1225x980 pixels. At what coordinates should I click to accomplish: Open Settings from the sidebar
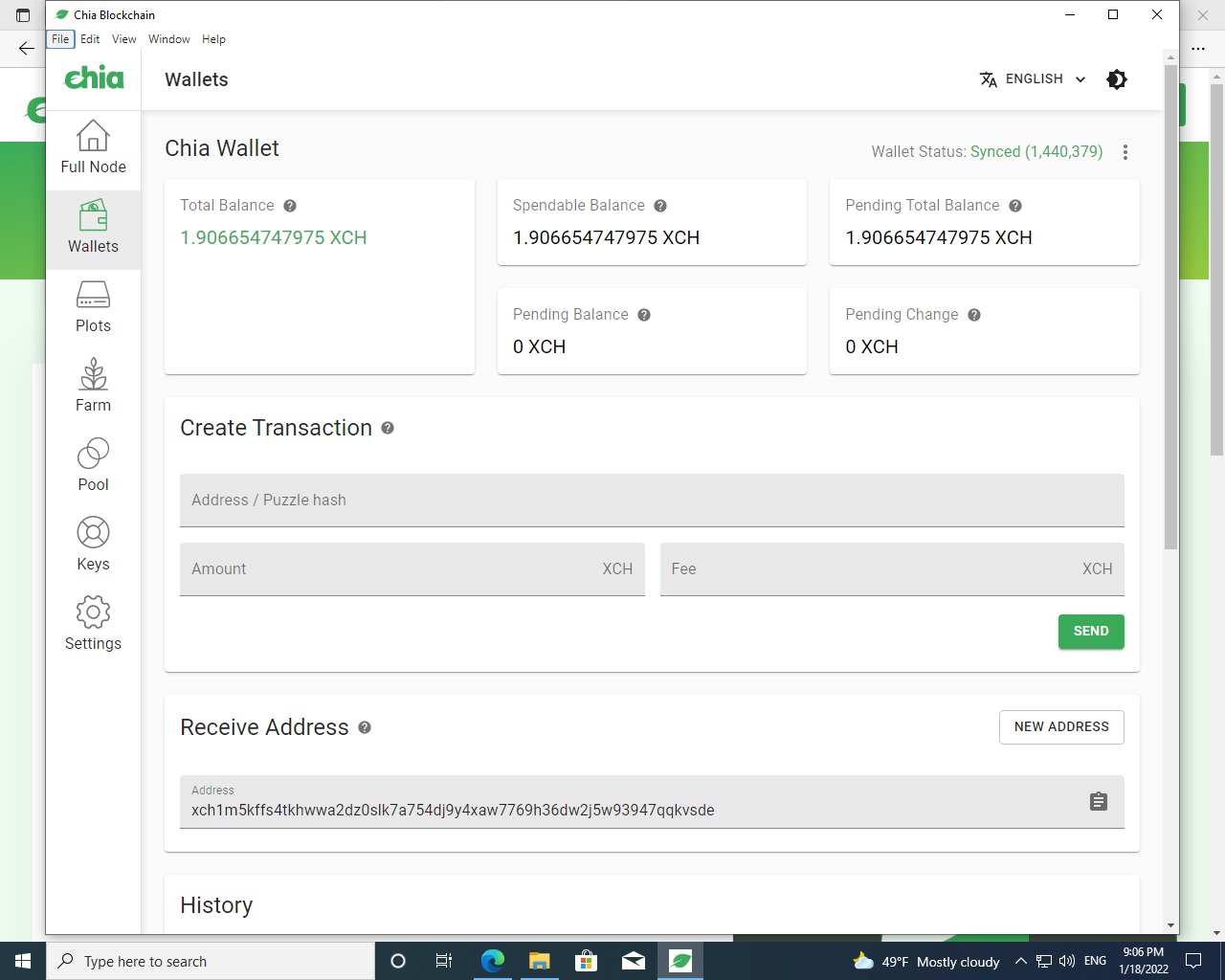(x=93, y=626)
